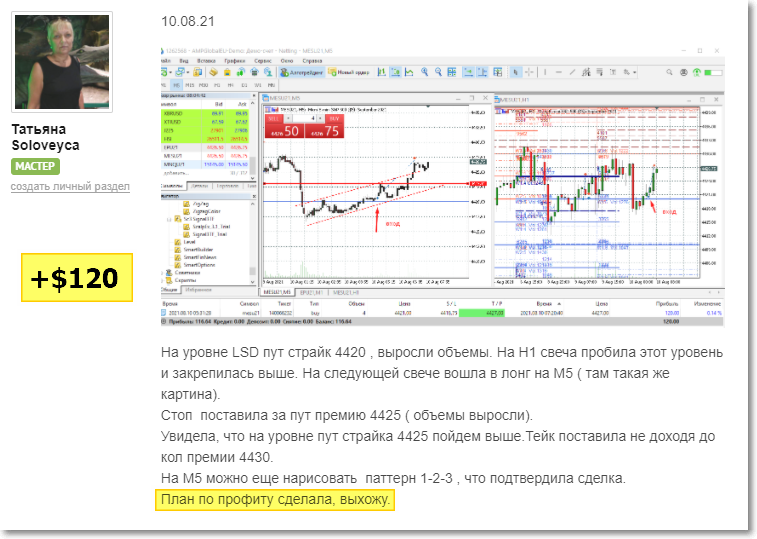Image resolution: width=757 pixels, height=539 pixels.
Task: Open the Сервис menu
Action: tap(263, 61)
